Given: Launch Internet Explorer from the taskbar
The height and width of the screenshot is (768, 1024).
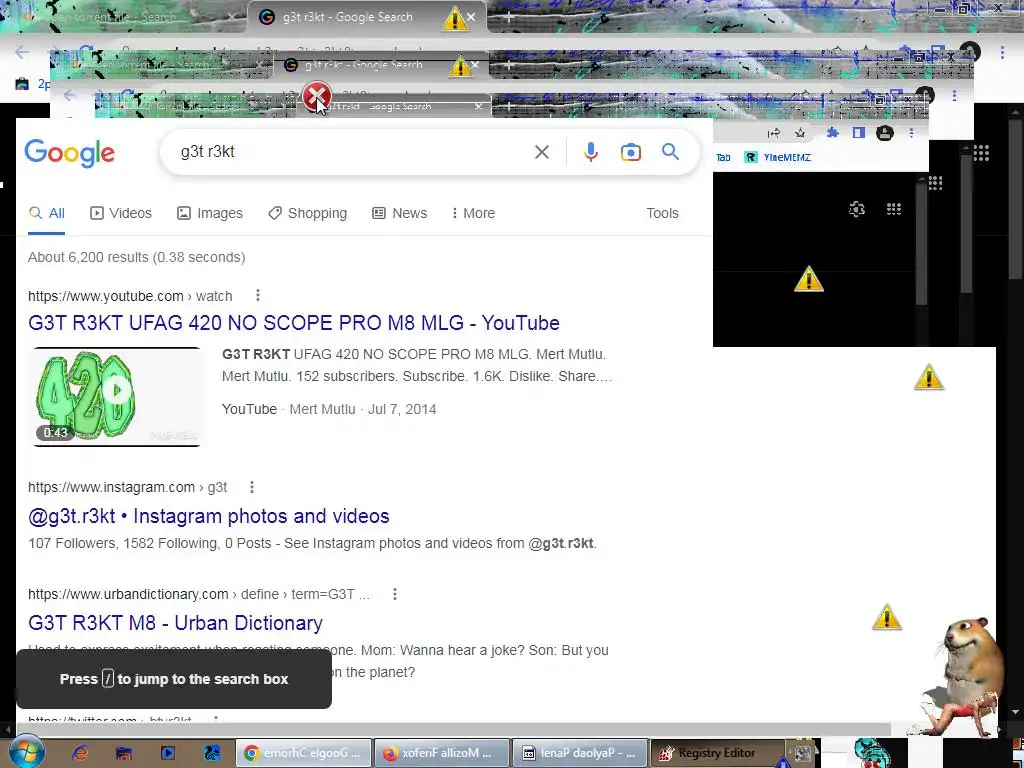Looking at the screenshot, I should (80, 753).
